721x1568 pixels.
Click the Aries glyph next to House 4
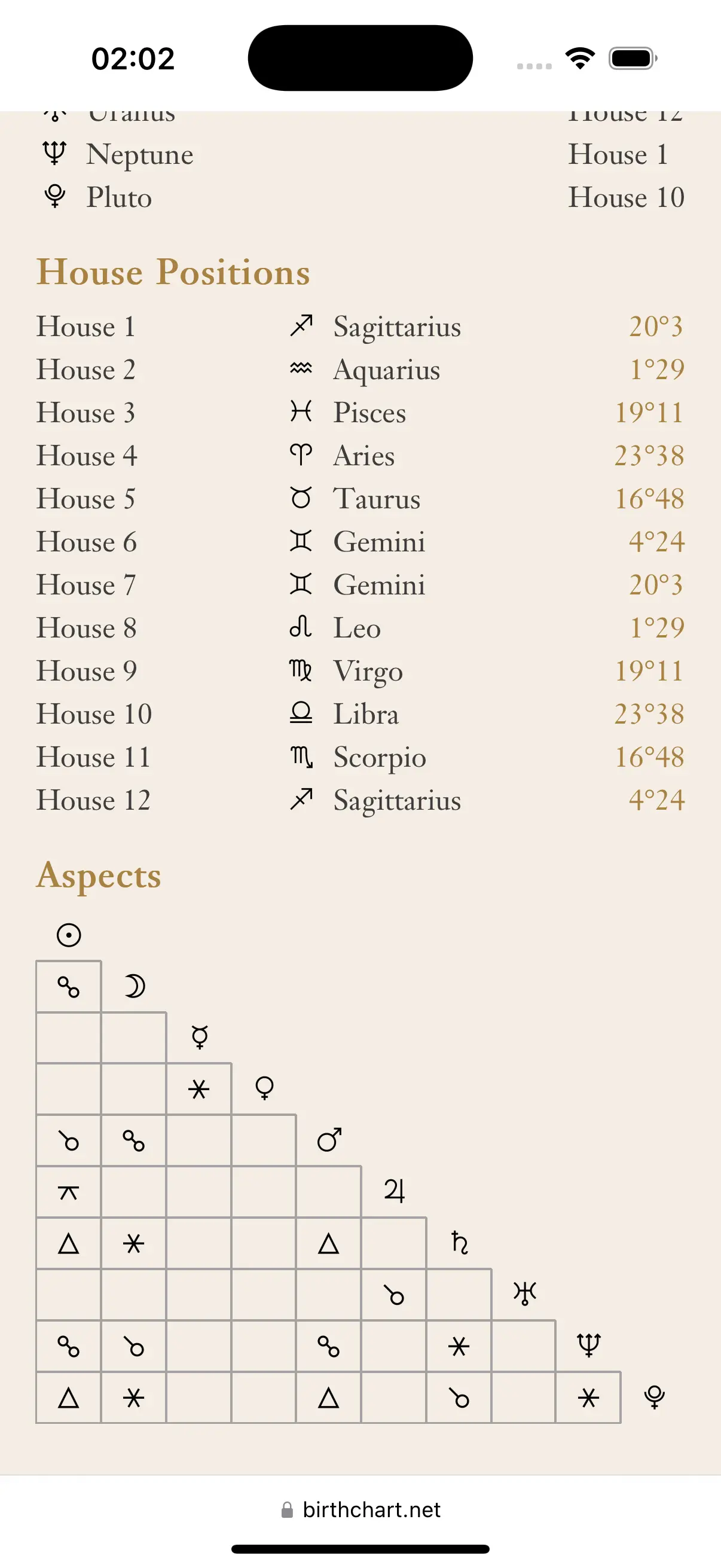pyautogui.click(x=301, y=454)
